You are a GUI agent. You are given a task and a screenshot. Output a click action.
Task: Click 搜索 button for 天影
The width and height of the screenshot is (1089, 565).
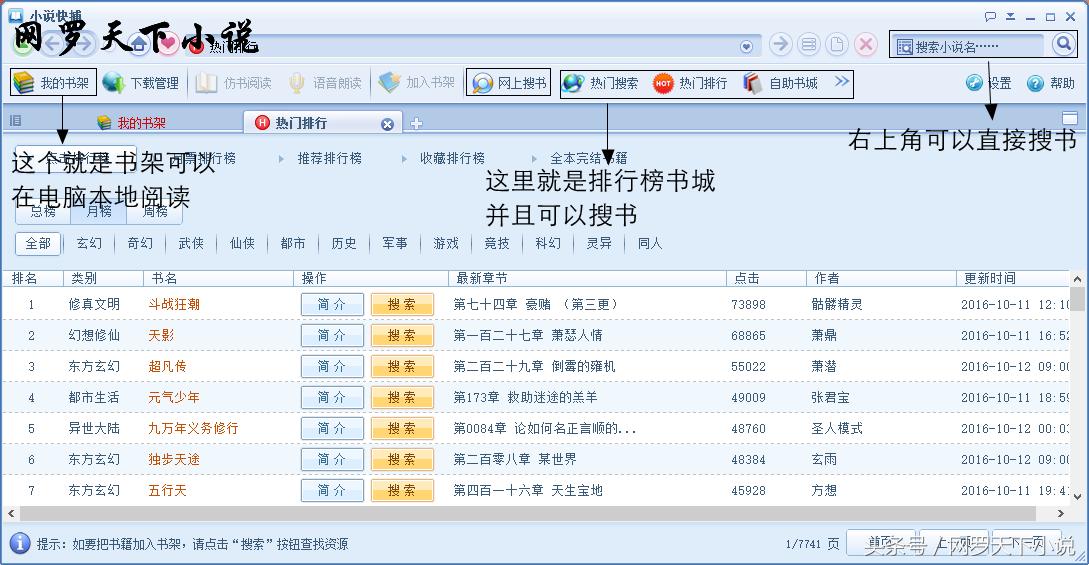tap(402, 335)
